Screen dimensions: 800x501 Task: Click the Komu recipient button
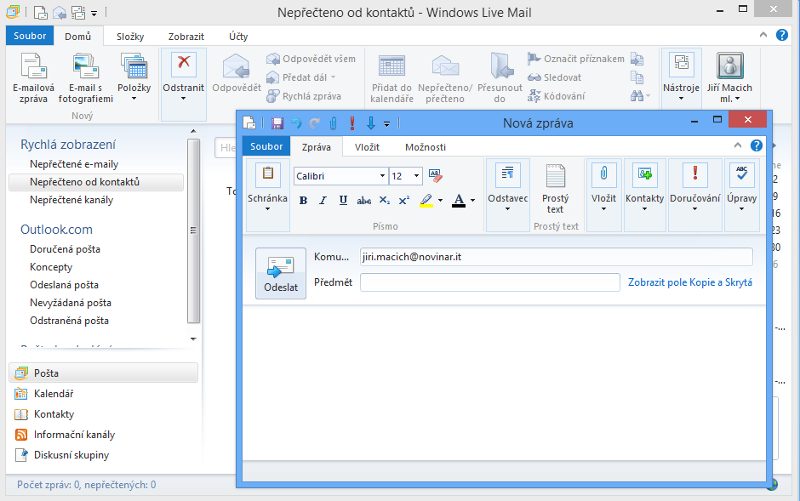331,257
